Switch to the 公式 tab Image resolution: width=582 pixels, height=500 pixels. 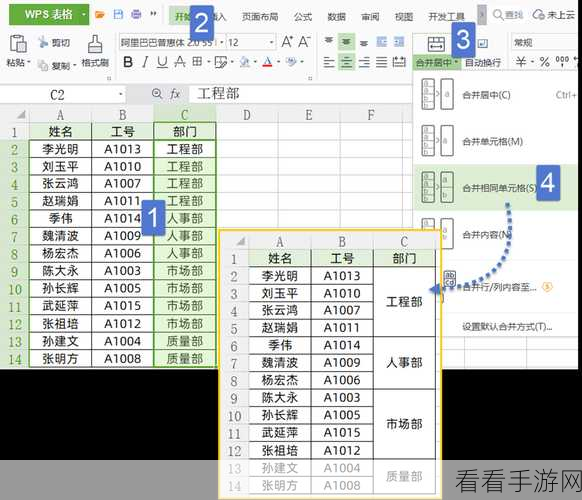(x=303, y=16)
